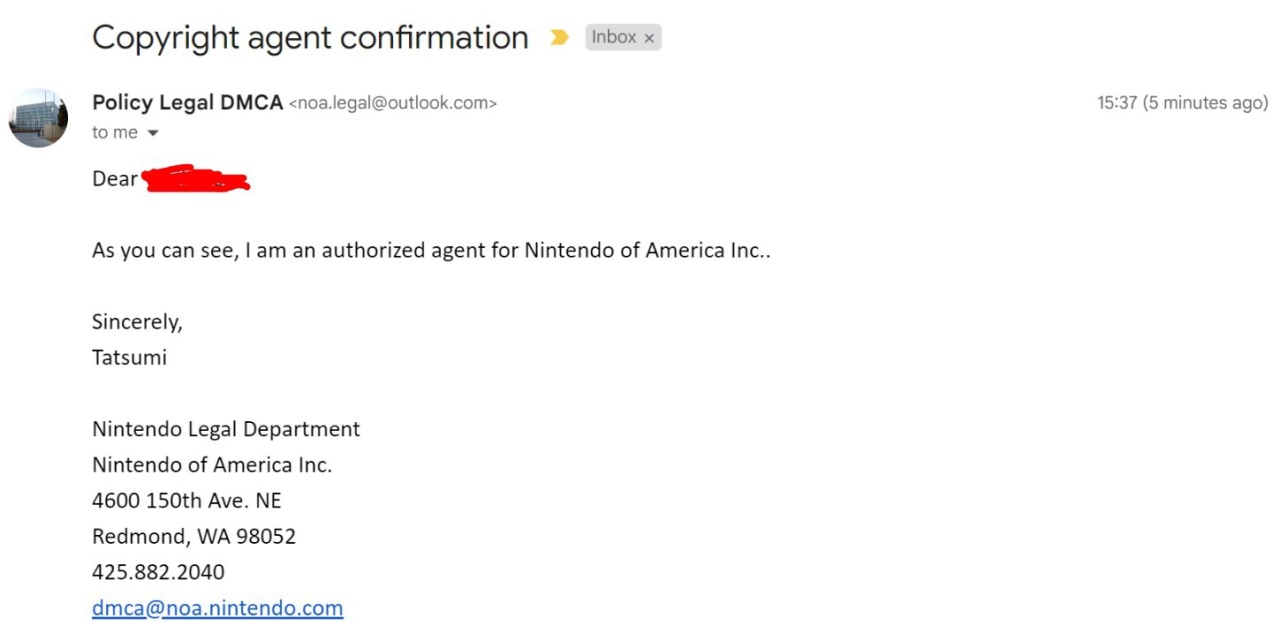Open the dmca@noa.nintendo.com email link
This screenshot has height=633, width=1280.
pyautogui.click(x=217, y=608)
